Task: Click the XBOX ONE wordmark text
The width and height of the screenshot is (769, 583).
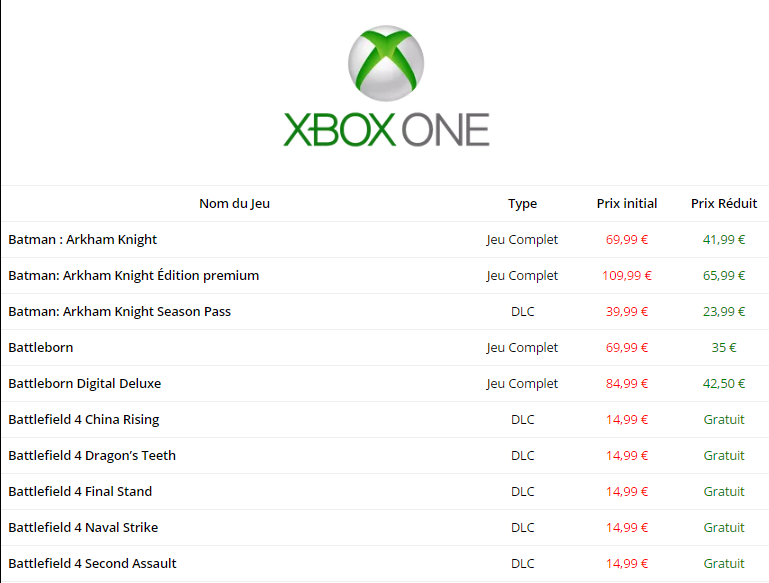Action: [386, 130]
